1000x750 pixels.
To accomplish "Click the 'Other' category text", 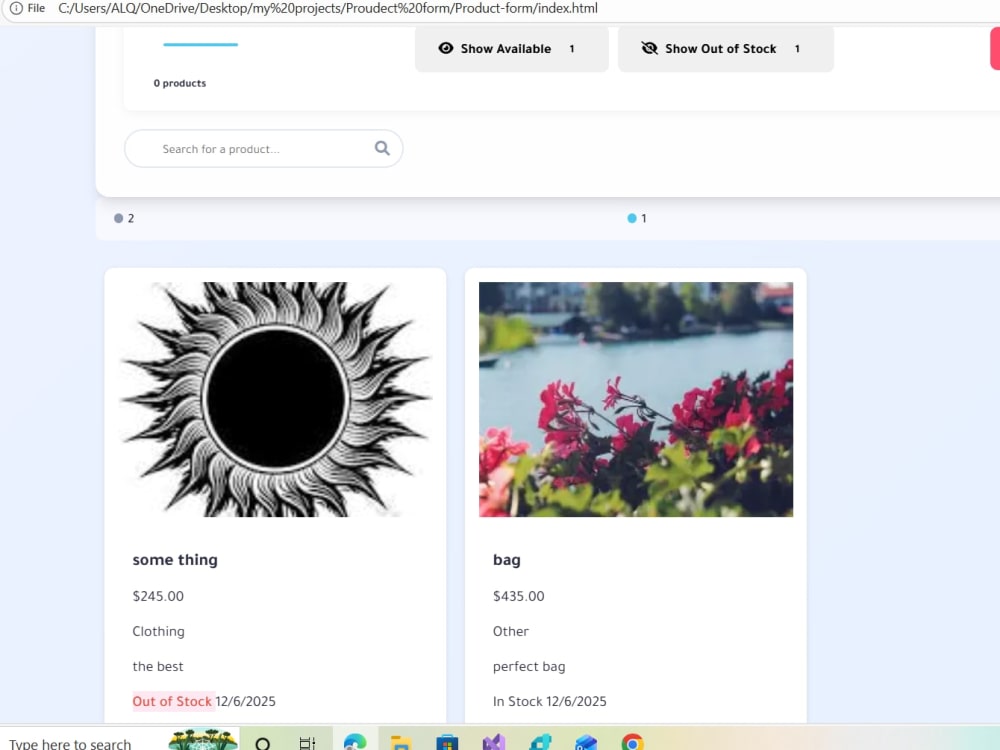I will [510, 631].
